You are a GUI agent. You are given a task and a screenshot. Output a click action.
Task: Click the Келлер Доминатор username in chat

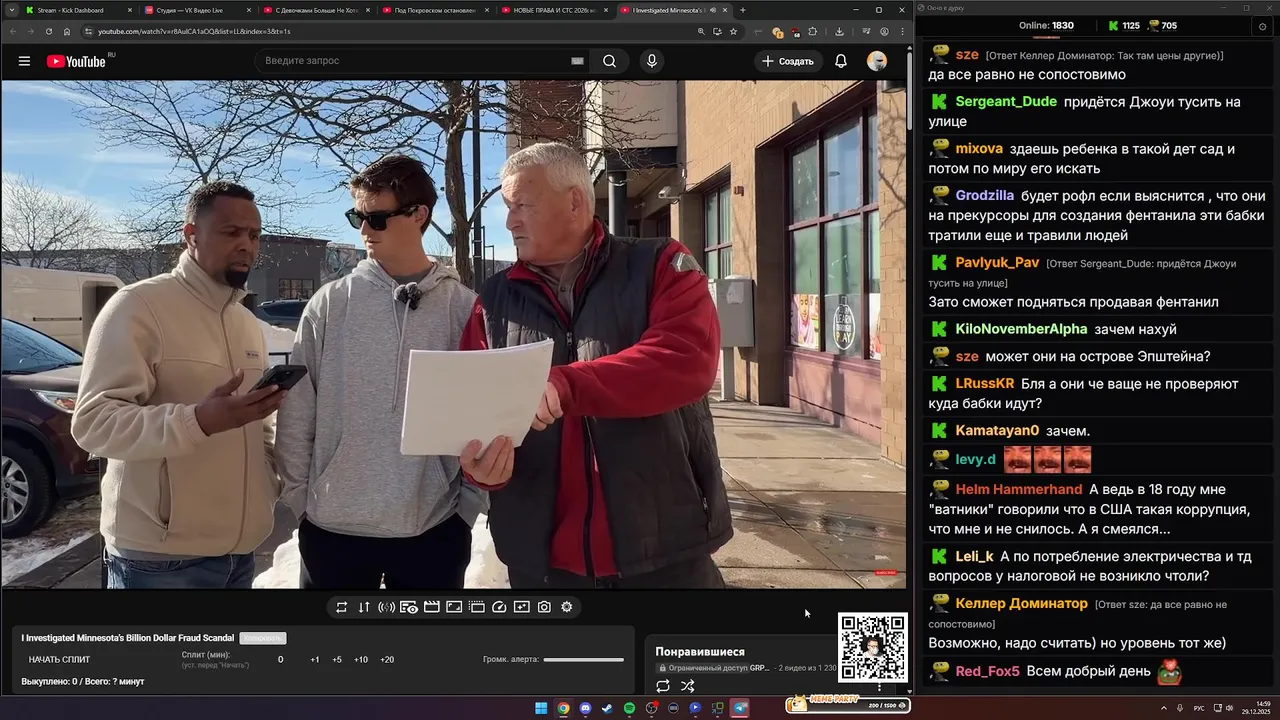pyautogui.click(x=1021, y=604)
